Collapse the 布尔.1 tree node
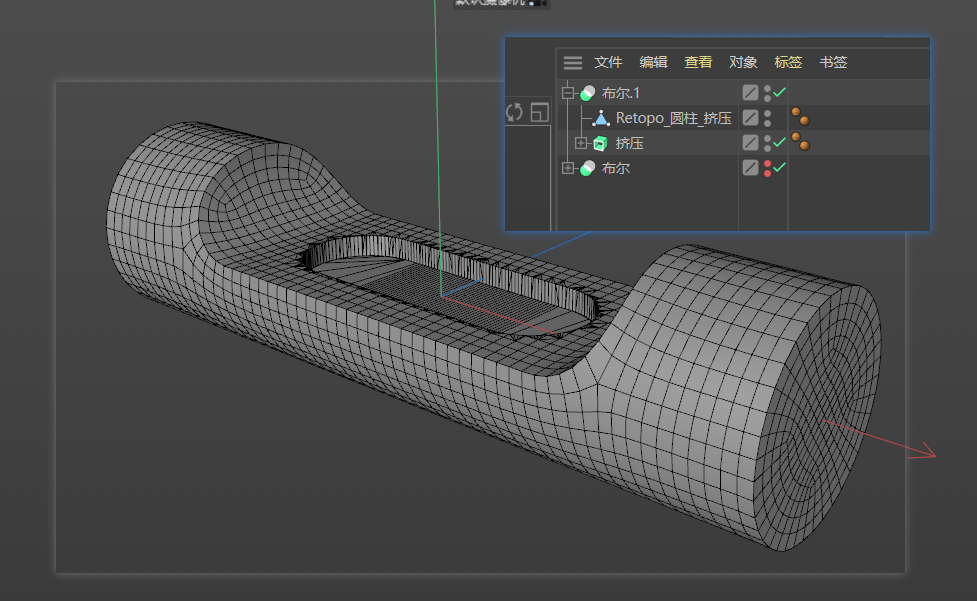The width and height of the screenshot is (977, 601). coord(568,93)
